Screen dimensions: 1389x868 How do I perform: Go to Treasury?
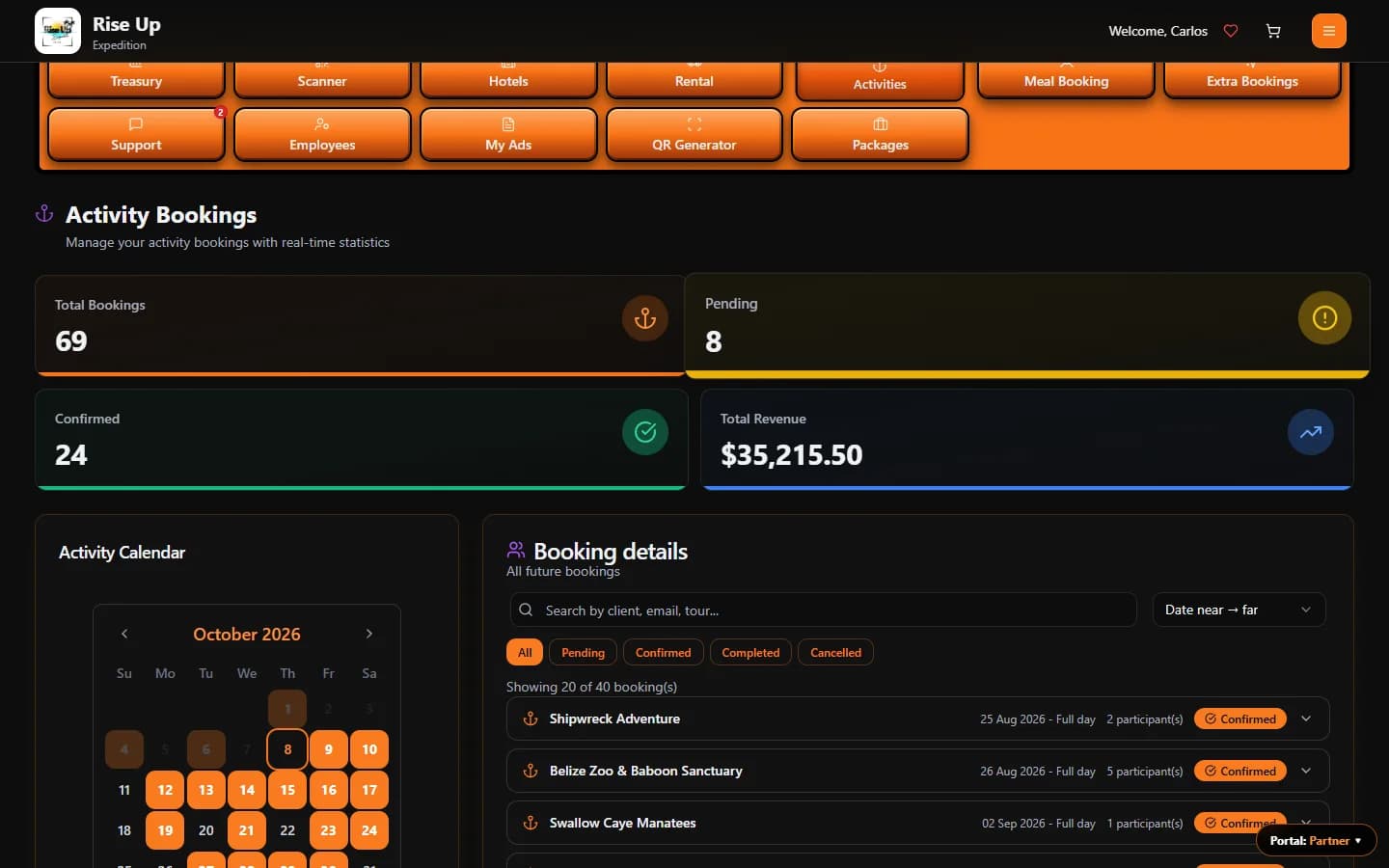pos(136,80)
